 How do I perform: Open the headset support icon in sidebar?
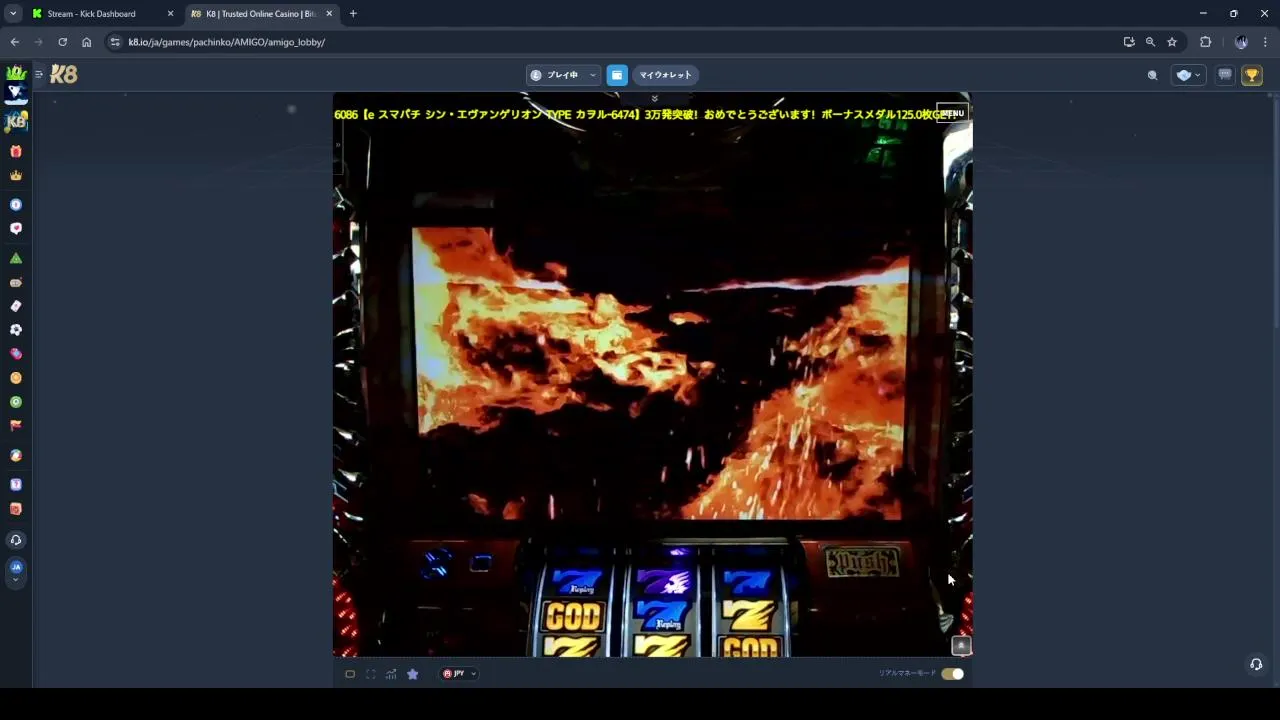click(15, 540)
